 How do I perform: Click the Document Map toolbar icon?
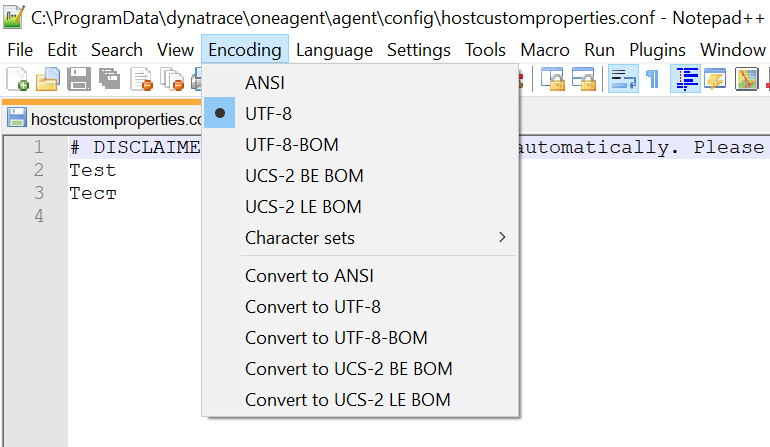coord(747,79)
